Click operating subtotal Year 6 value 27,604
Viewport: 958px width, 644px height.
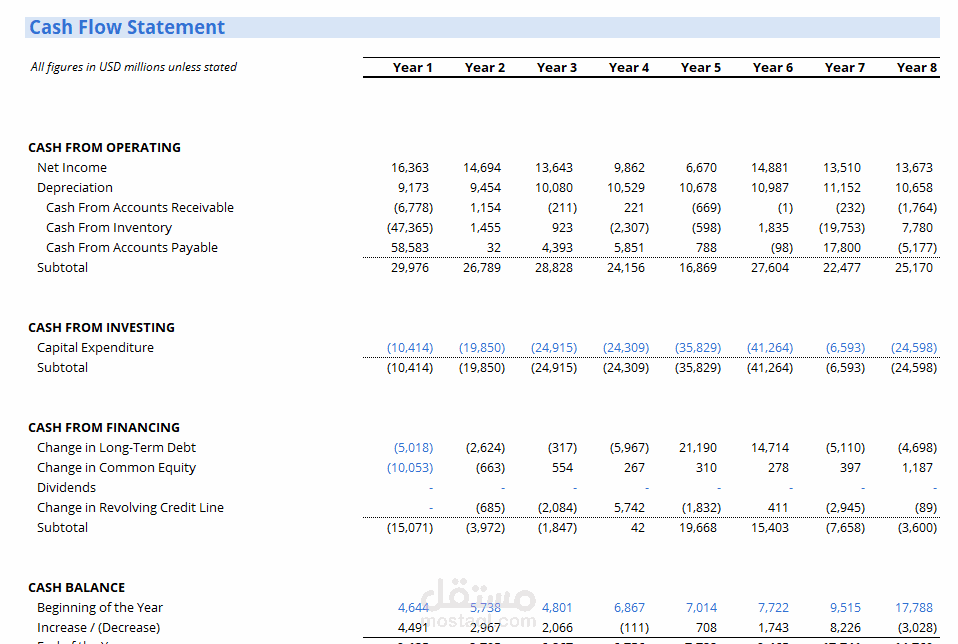(x=770, y=268)
